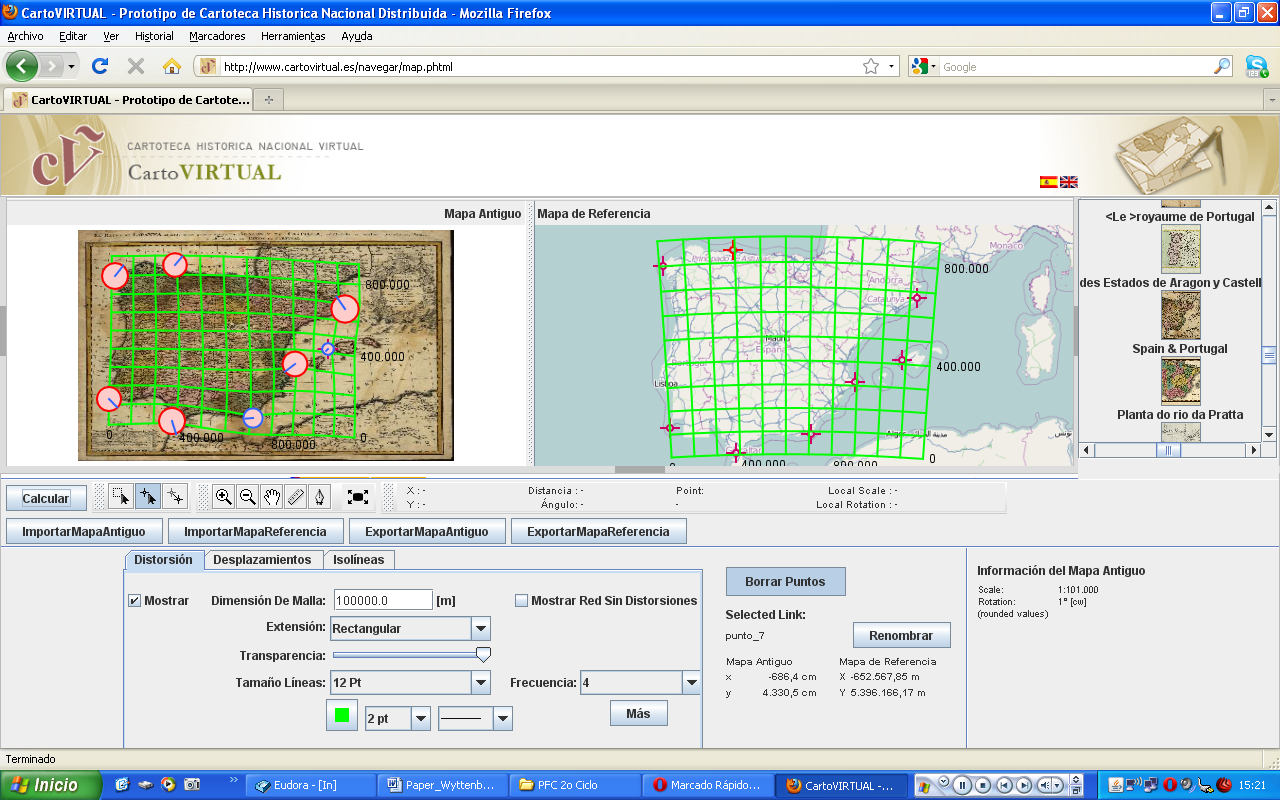Click the taskbar player volume speaker icon
The height and width of the screenshot is (800, 1280).
1045,785
